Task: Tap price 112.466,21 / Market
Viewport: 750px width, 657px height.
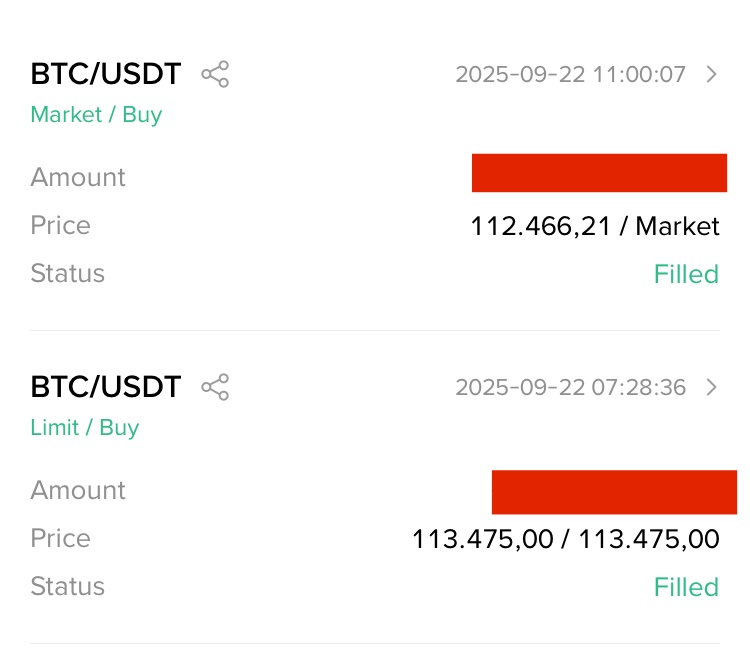Action: click(595, 226)
